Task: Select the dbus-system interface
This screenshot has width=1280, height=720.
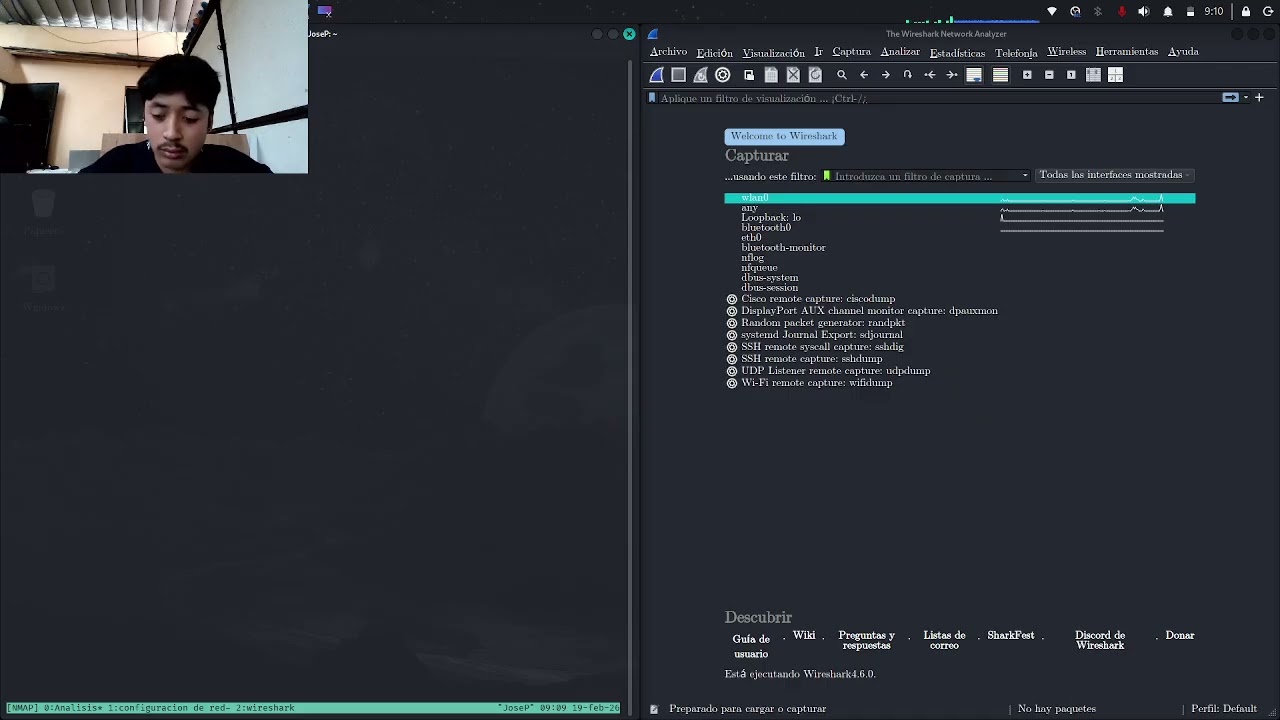Action: (x=959, y=278)
